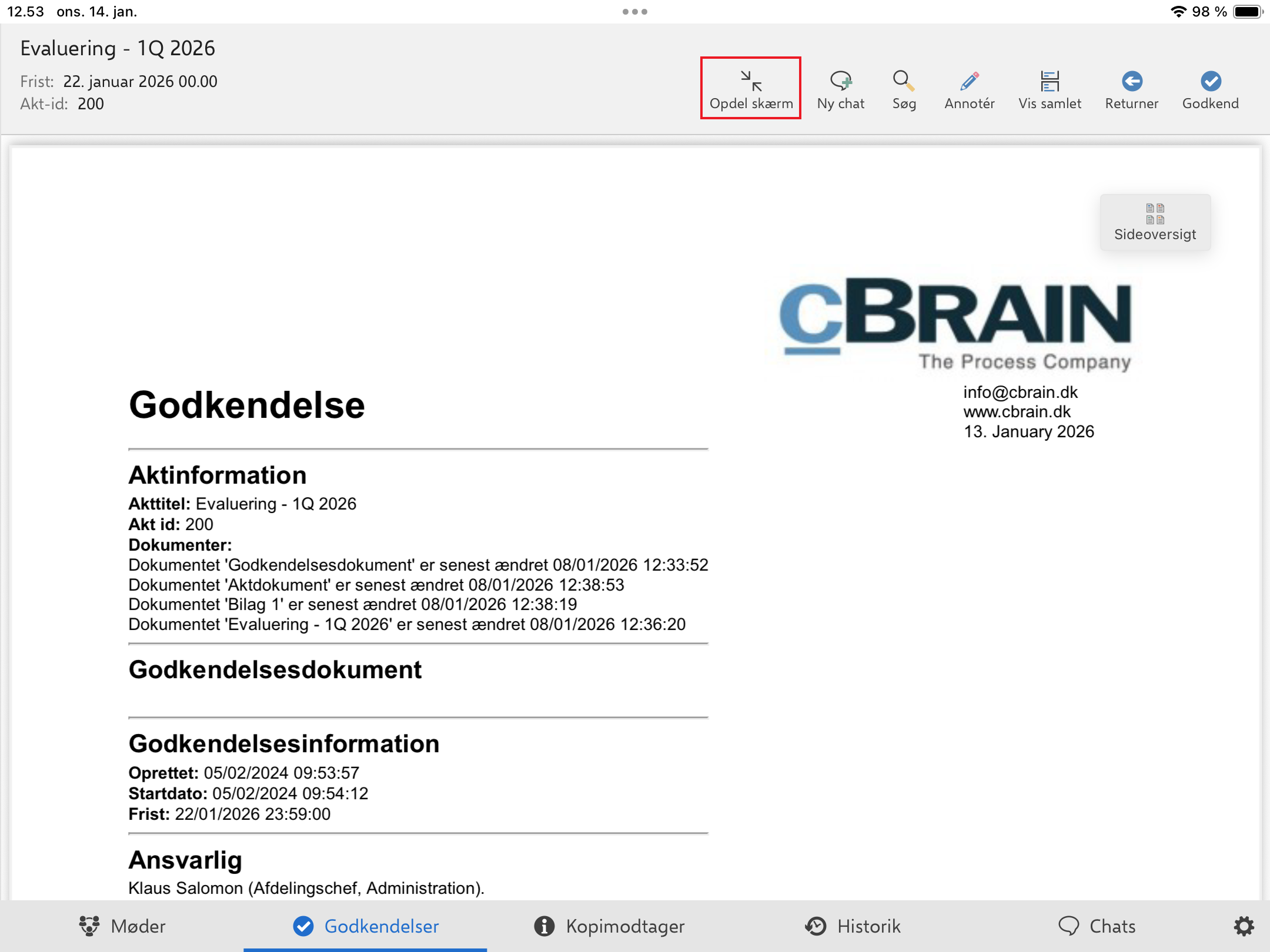
Task: Select the Annotér pencil tool
Action: pyautogui.click(x=970, y=89)
